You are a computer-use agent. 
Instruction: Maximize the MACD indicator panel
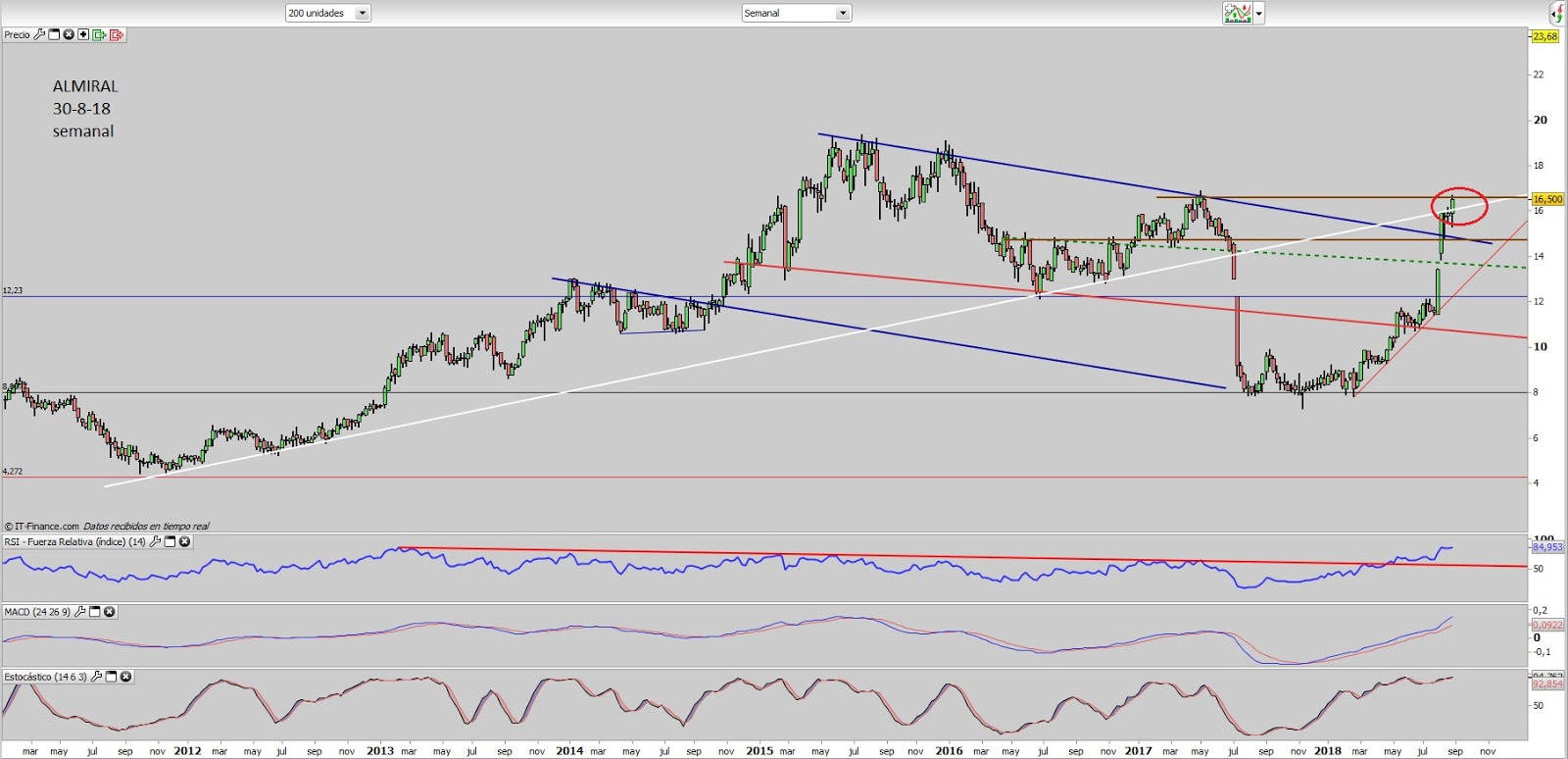[95, 612]
